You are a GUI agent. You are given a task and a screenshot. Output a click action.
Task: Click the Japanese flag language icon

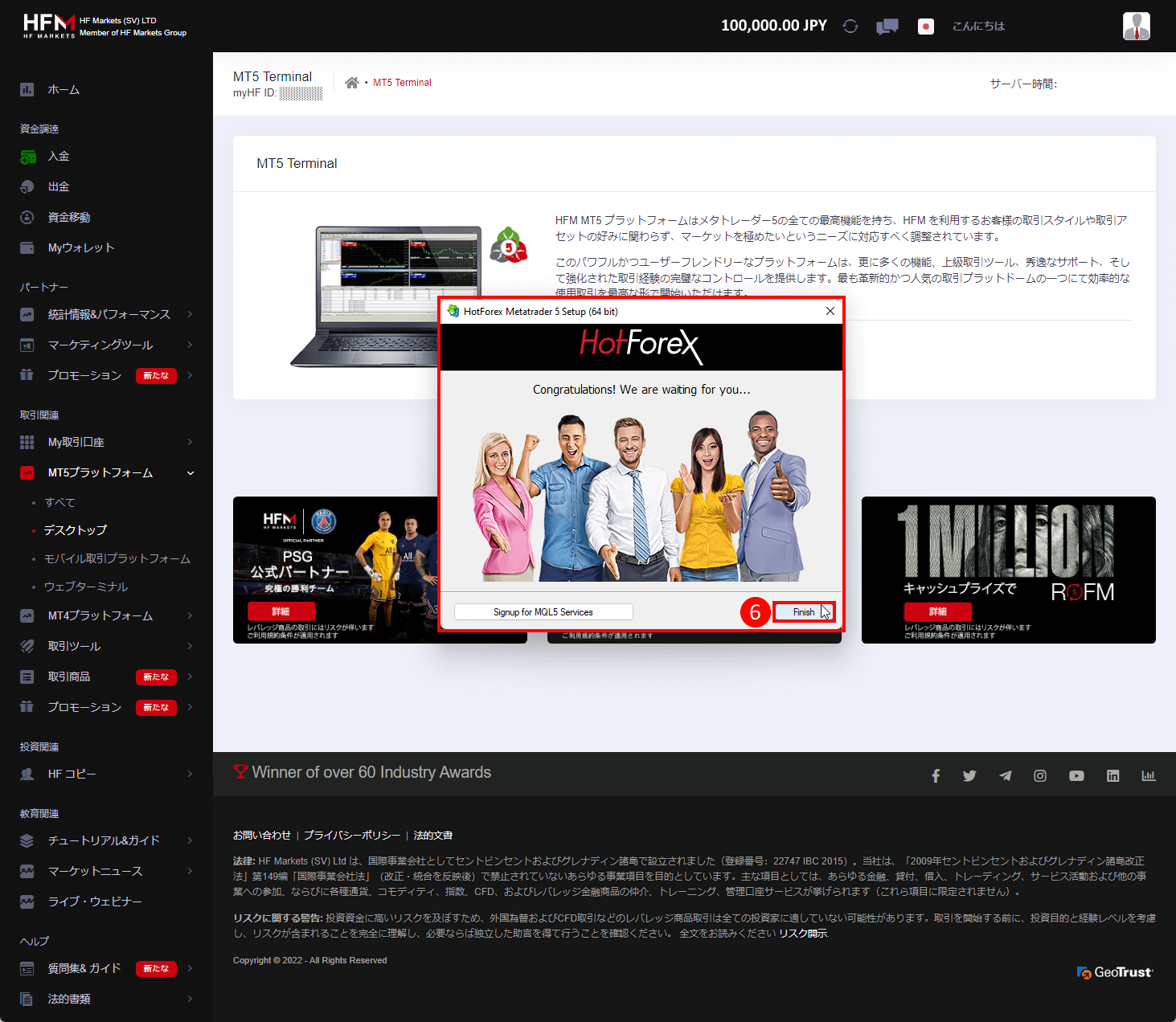925,26
